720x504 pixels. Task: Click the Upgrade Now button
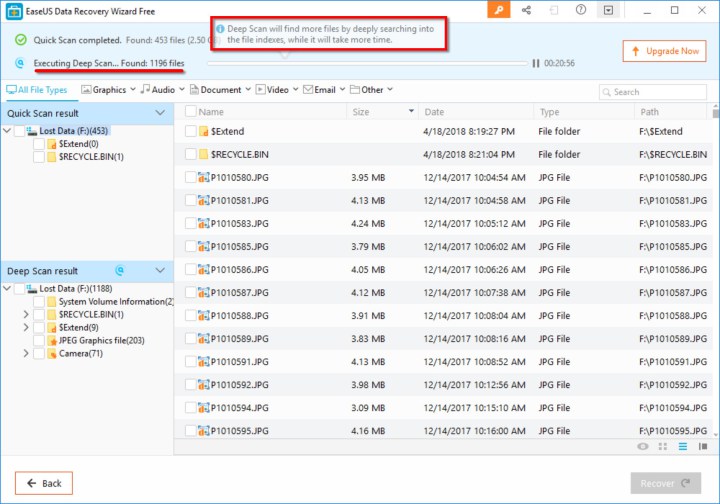(664, 50)
